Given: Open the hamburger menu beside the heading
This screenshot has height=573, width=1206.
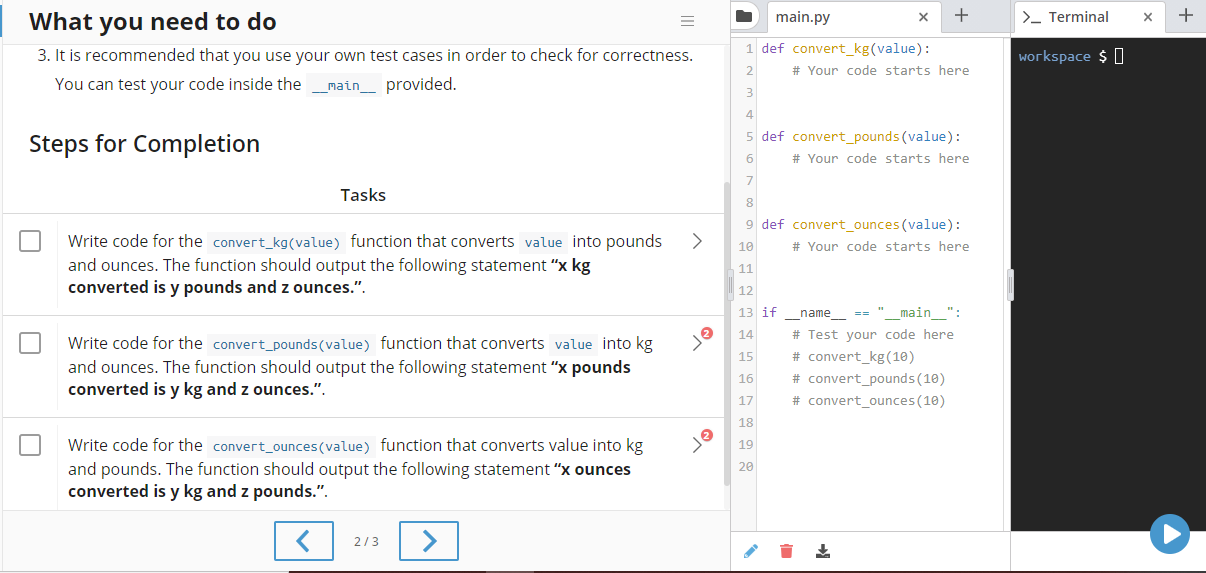Looking at the screenshot, I should click(x=686, y=22).
